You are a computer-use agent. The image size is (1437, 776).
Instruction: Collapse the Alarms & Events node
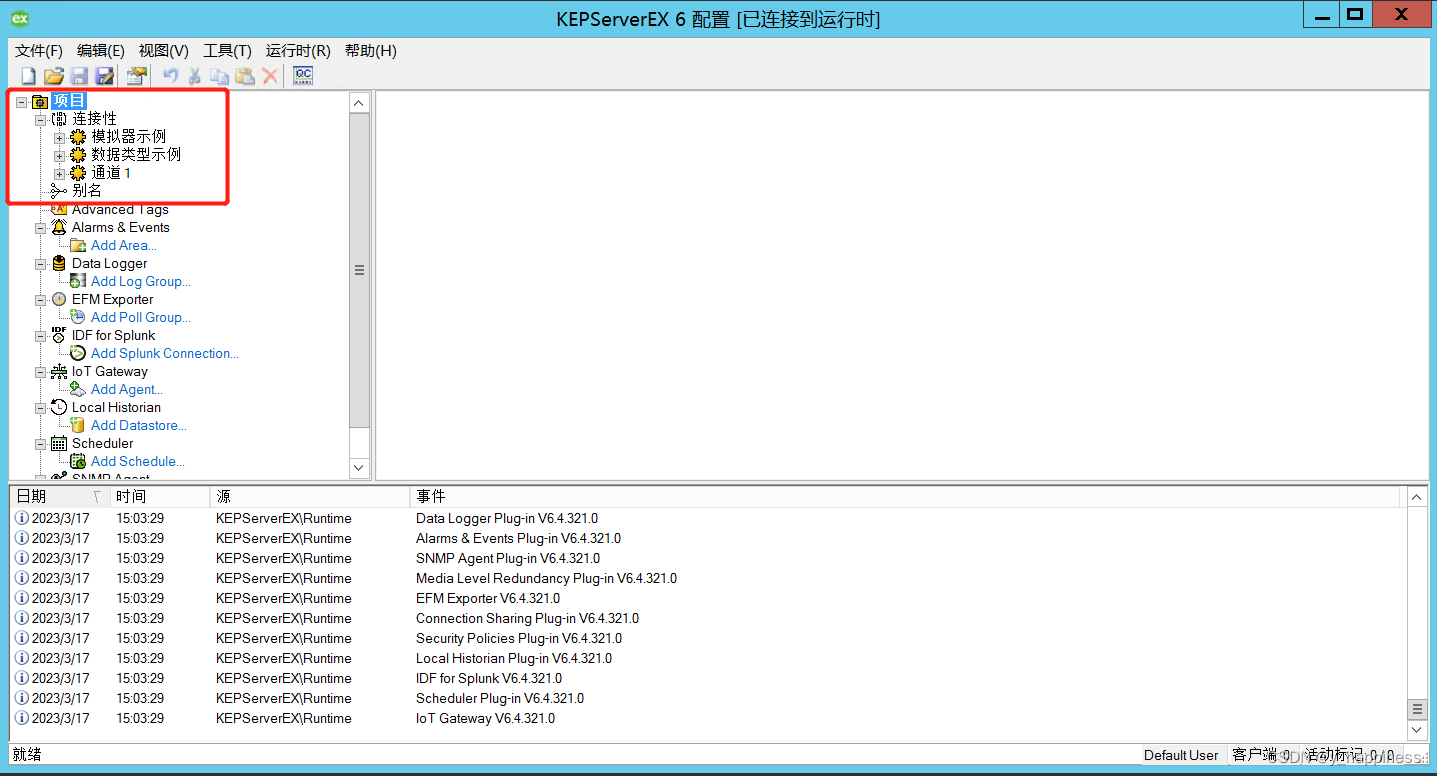point(40,227)
